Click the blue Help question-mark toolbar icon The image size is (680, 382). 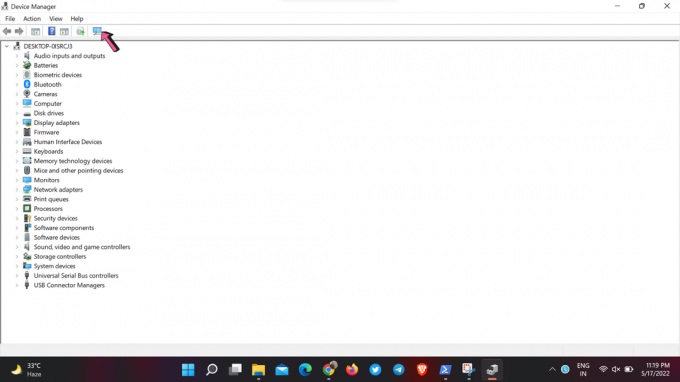(x=52, y=31)
